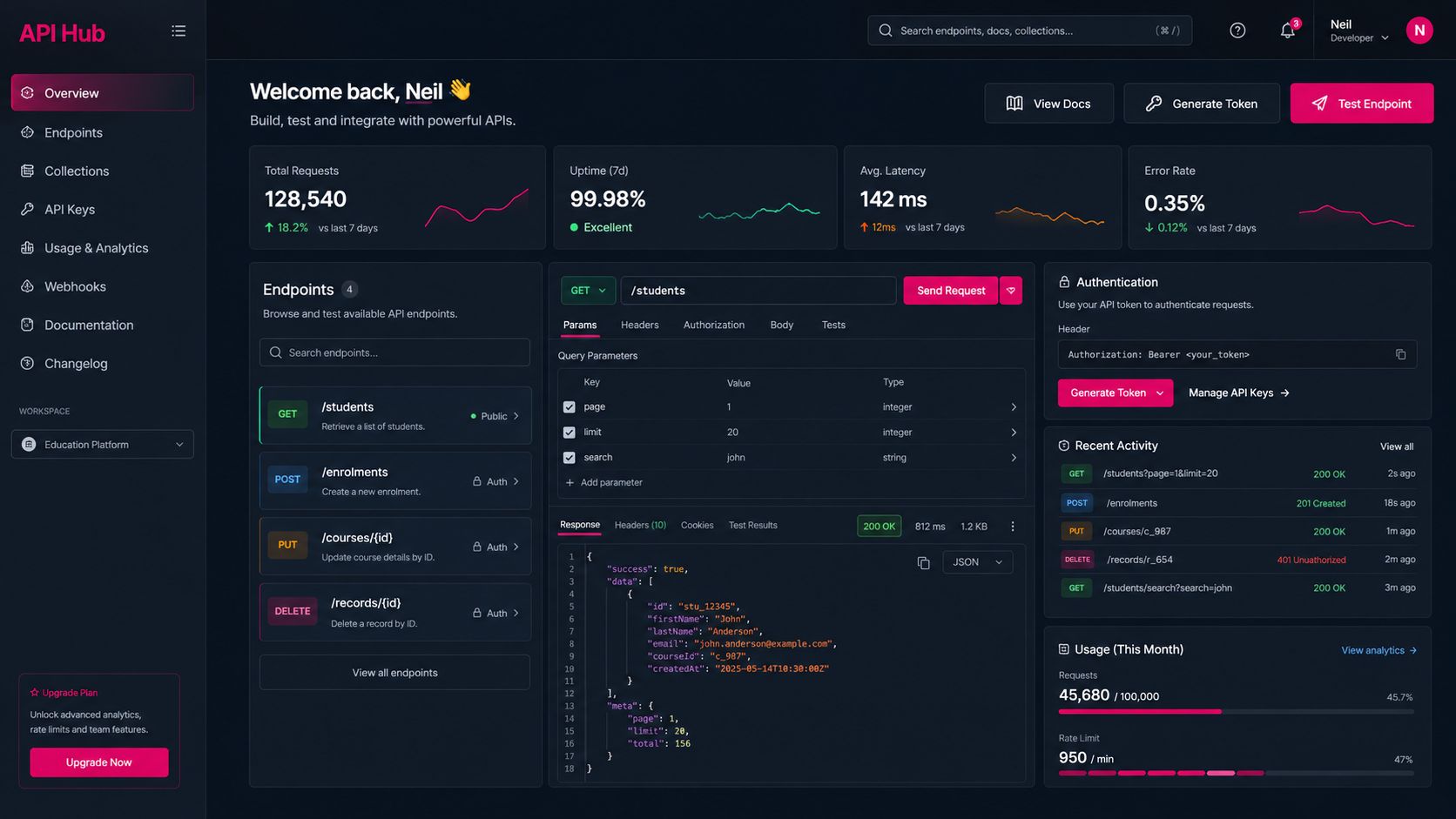The image size is (1456, 819).
Task: Focus the top search endpoints, docs field
Action: [x=1029, y=30]
